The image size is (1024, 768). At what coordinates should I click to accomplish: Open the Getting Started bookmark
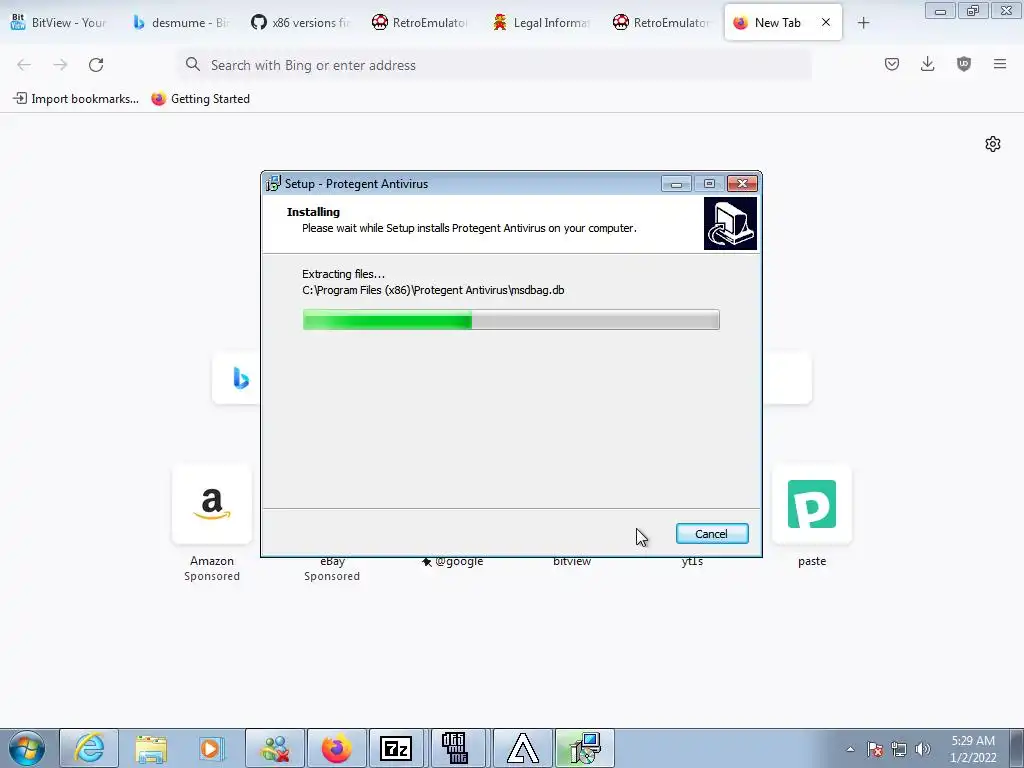coord(201,99)
